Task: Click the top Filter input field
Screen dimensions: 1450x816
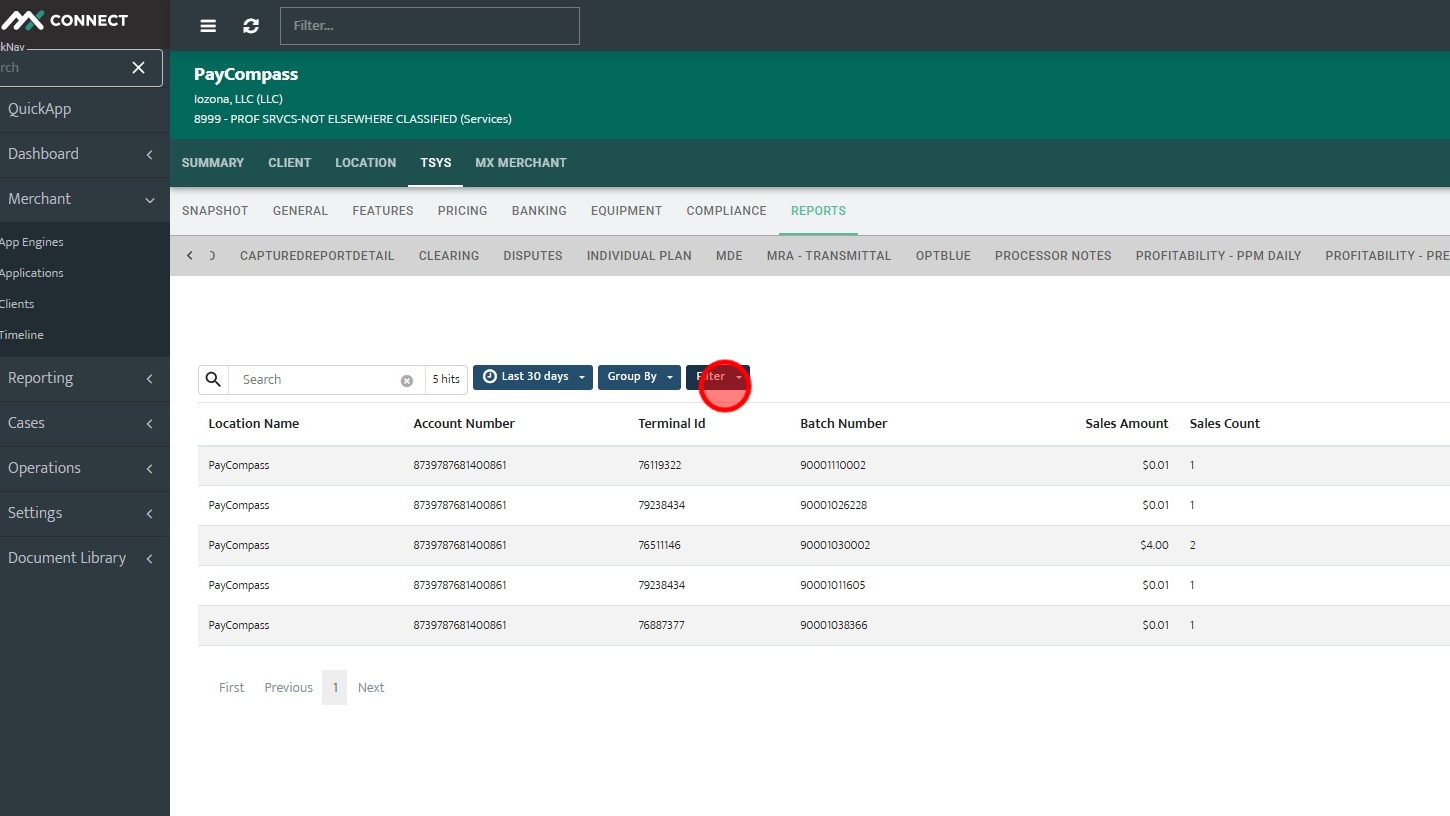Action: [430, 26]
